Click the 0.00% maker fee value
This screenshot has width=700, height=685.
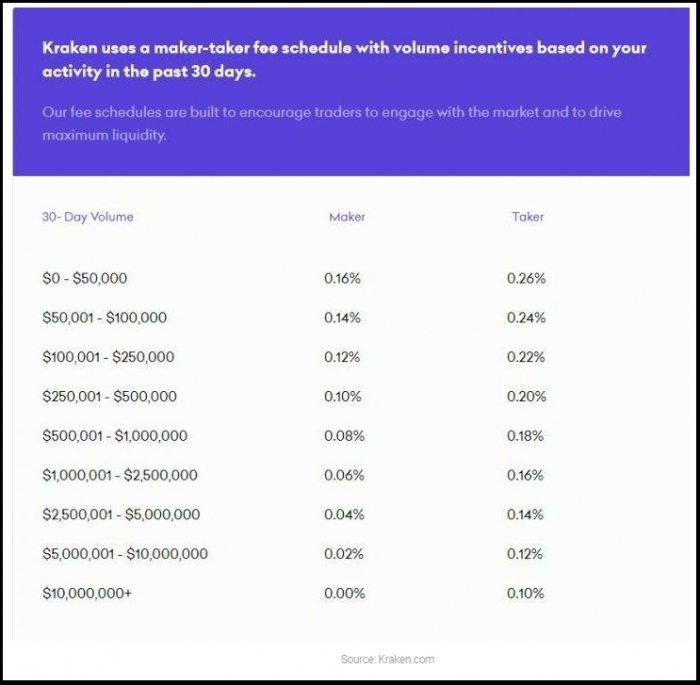tap(344, 593)
